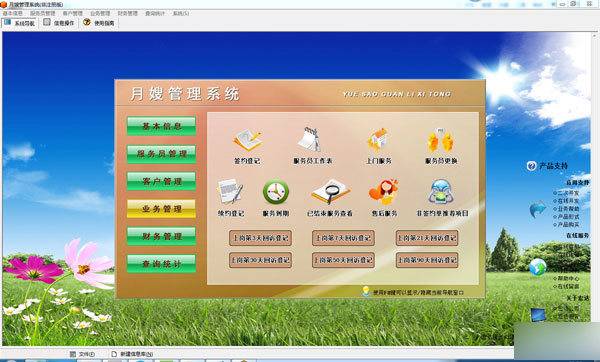Image resolution: width=600 pixels, height=362 pixels.
Task: Select the 财务管理 green sidebar button
Action: pos(161,236)
